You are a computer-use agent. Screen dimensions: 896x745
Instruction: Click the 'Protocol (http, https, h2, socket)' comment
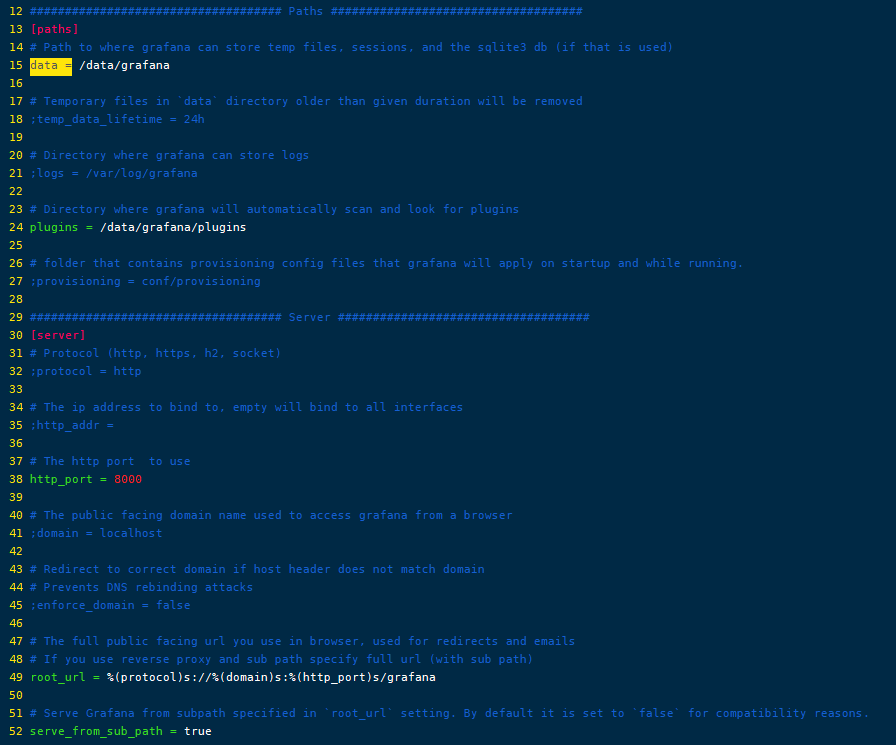(x=155, y=353)
